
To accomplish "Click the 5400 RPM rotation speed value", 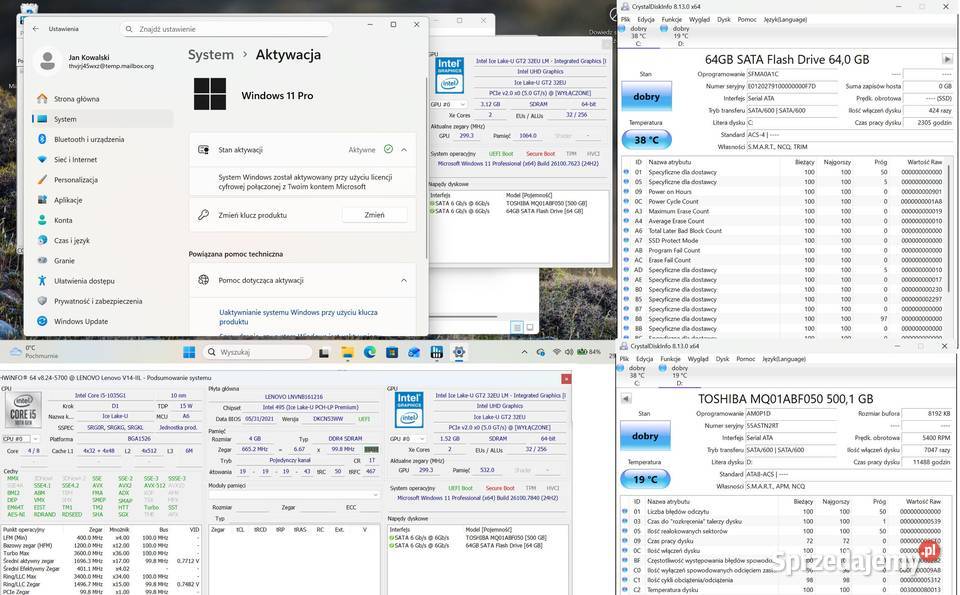I will coord(927,438).
